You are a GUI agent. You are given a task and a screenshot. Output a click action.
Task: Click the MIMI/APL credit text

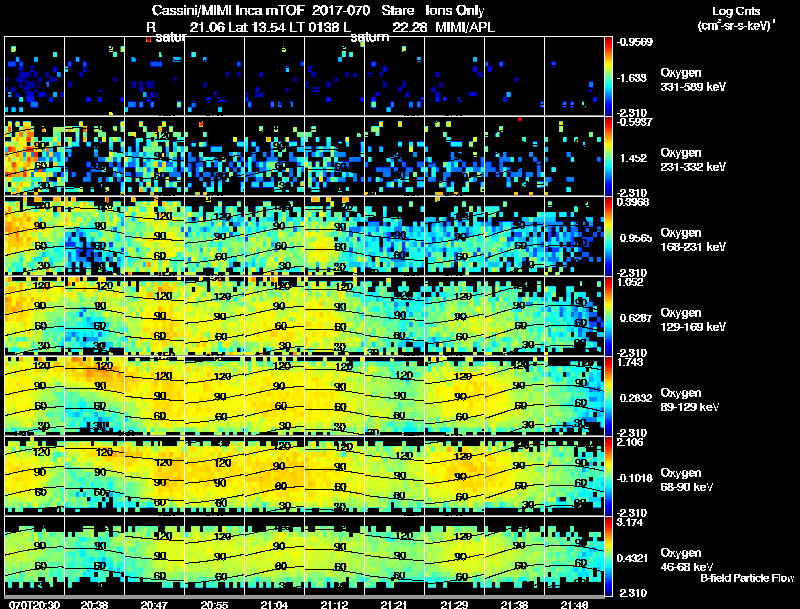(465, 27)
